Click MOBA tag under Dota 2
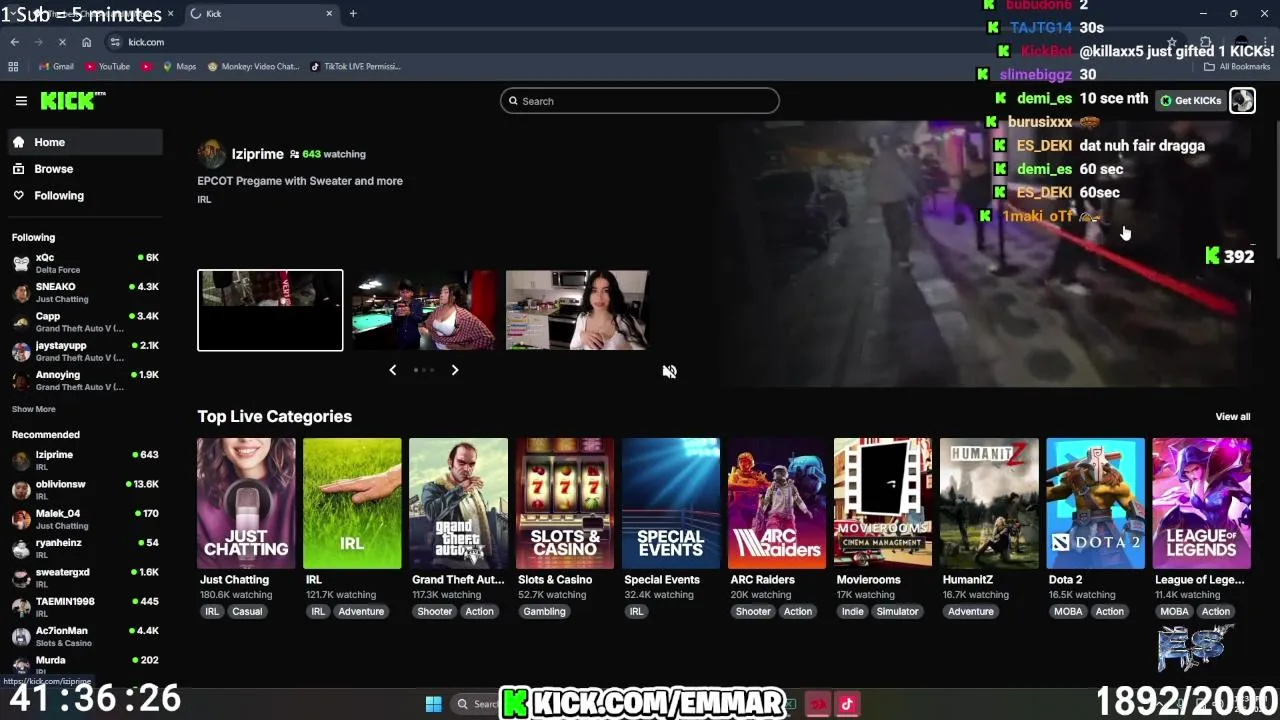This screenshot has width=1280, height=720. 1068,612
